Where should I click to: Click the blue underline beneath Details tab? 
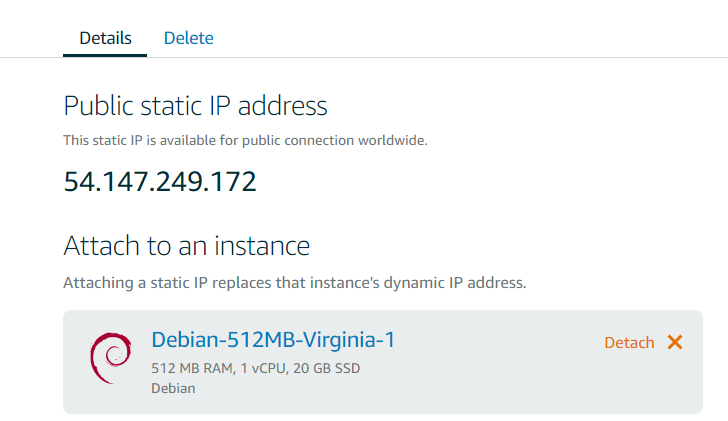pyautogui.click(x=105, y=55)
